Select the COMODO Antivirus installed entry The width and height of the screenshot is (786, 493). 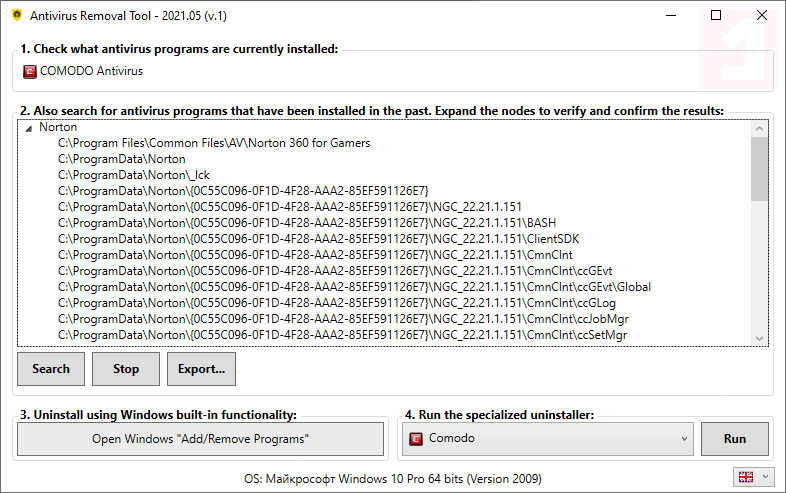(x=91, y=71)
